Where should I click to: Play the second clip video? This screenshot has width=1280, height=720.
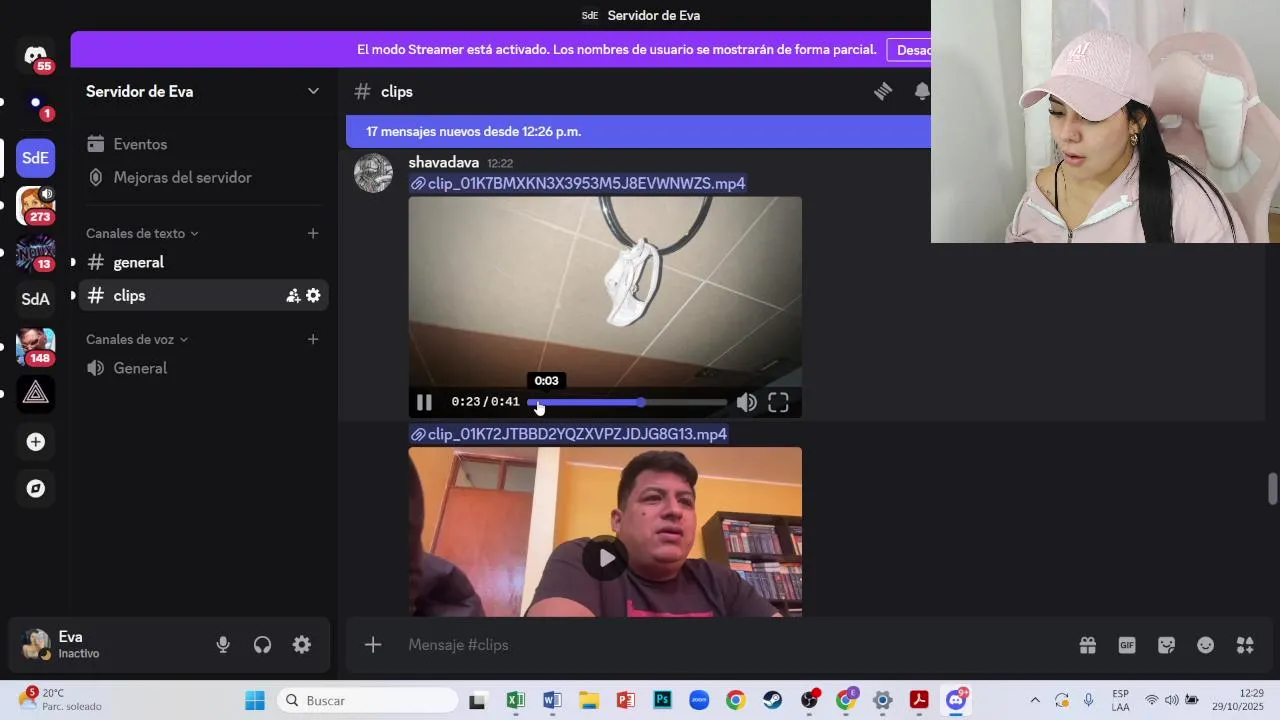605,558
